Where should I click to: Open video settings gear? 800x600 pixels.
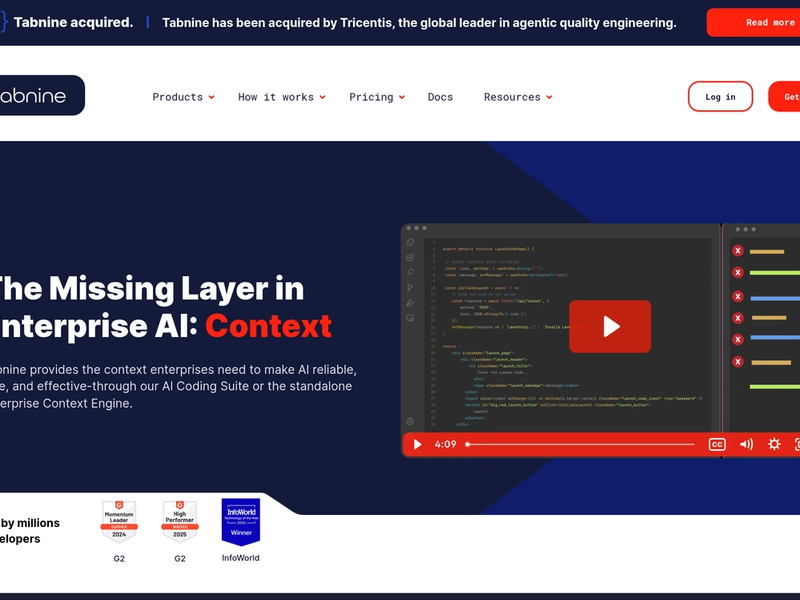click(774, 444)
